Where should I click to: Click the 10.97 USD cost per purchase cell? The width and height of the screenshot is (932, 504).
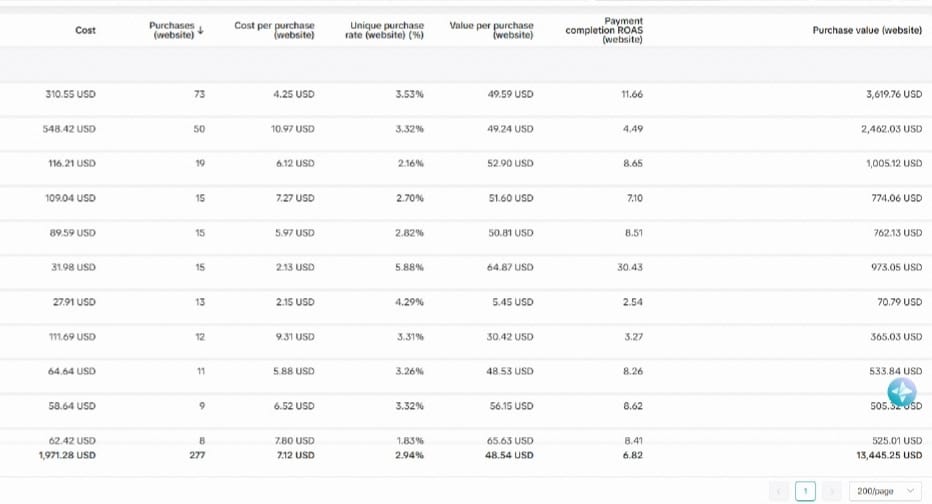293,129
